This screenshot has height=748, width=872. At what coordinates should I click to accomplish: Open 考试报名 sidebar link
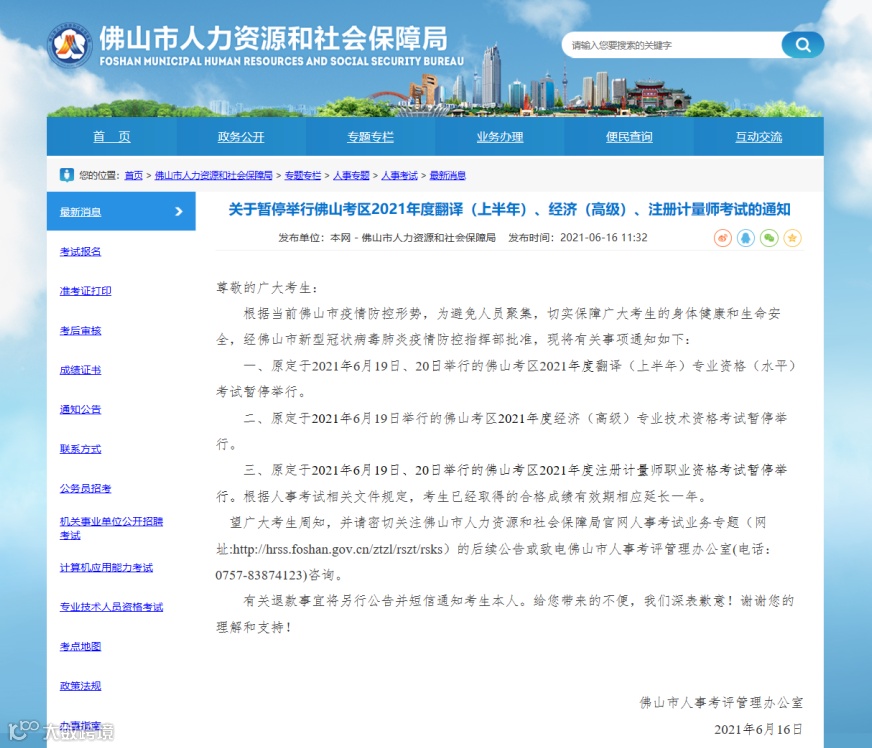pos(81,251)
